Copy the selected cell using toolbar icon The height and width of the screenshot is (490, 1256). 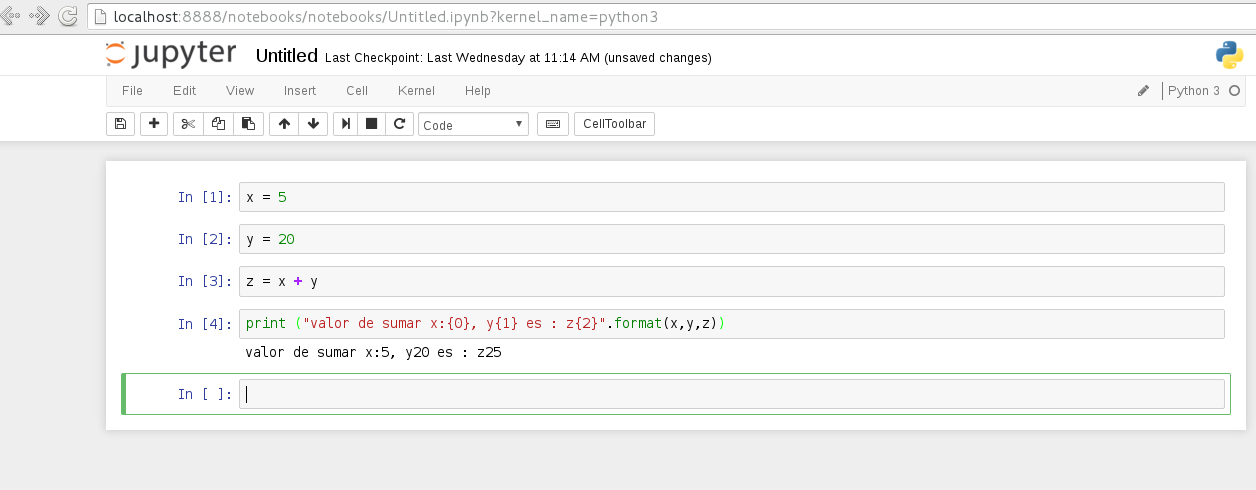click(x=218, y=124)
